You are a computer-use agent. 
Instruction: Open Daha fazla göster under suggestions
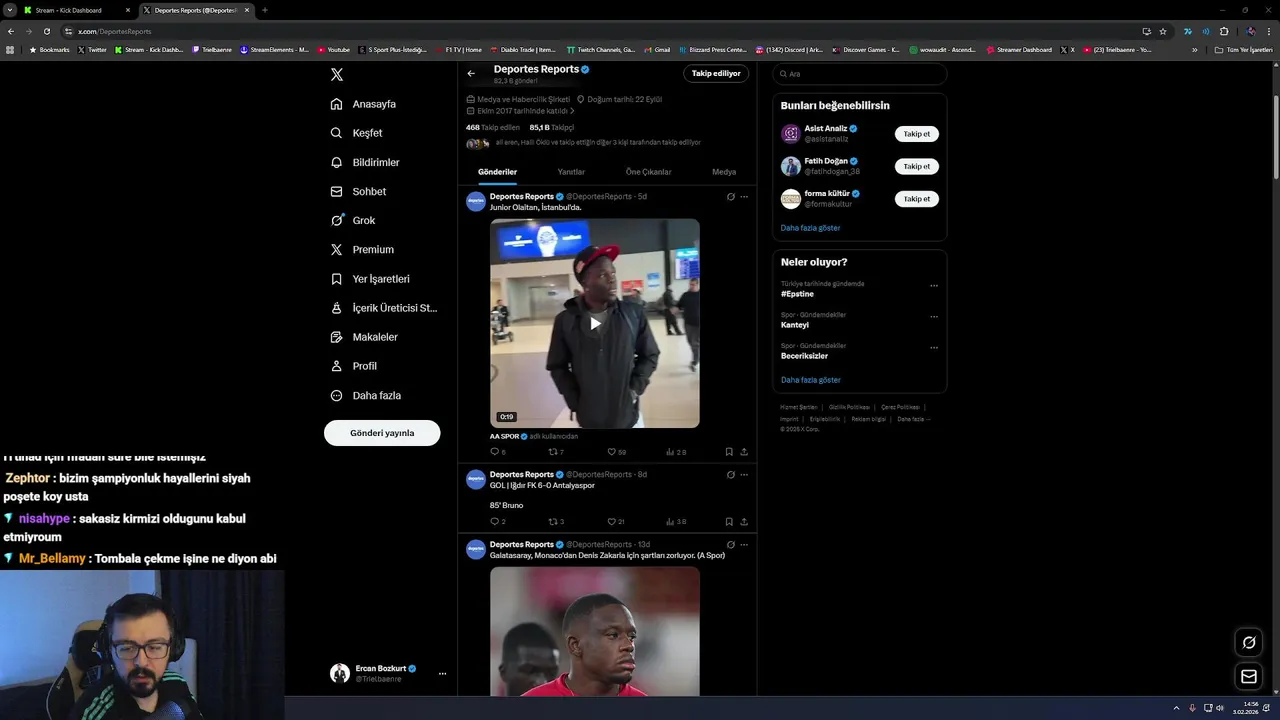coord(810,228)
